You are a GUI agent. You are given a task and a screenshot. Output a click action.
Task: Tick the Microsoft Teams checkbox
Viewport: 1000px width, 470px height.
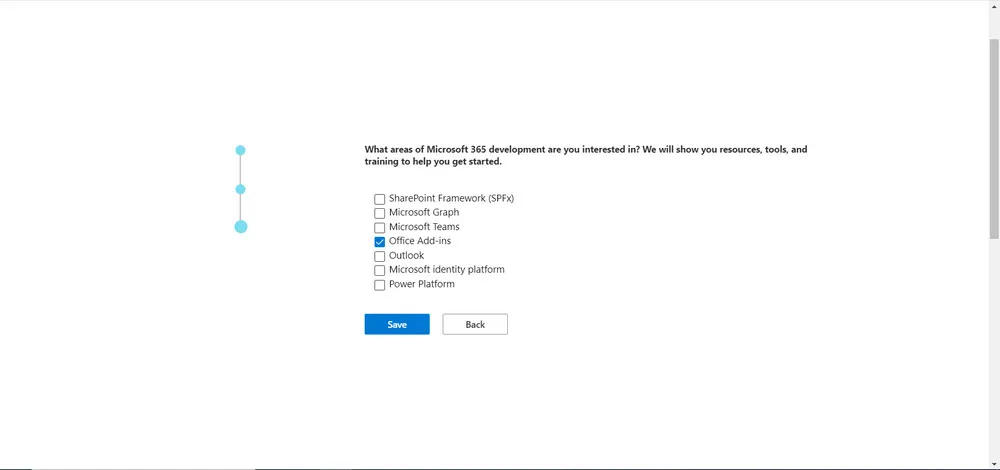point(380,228)
